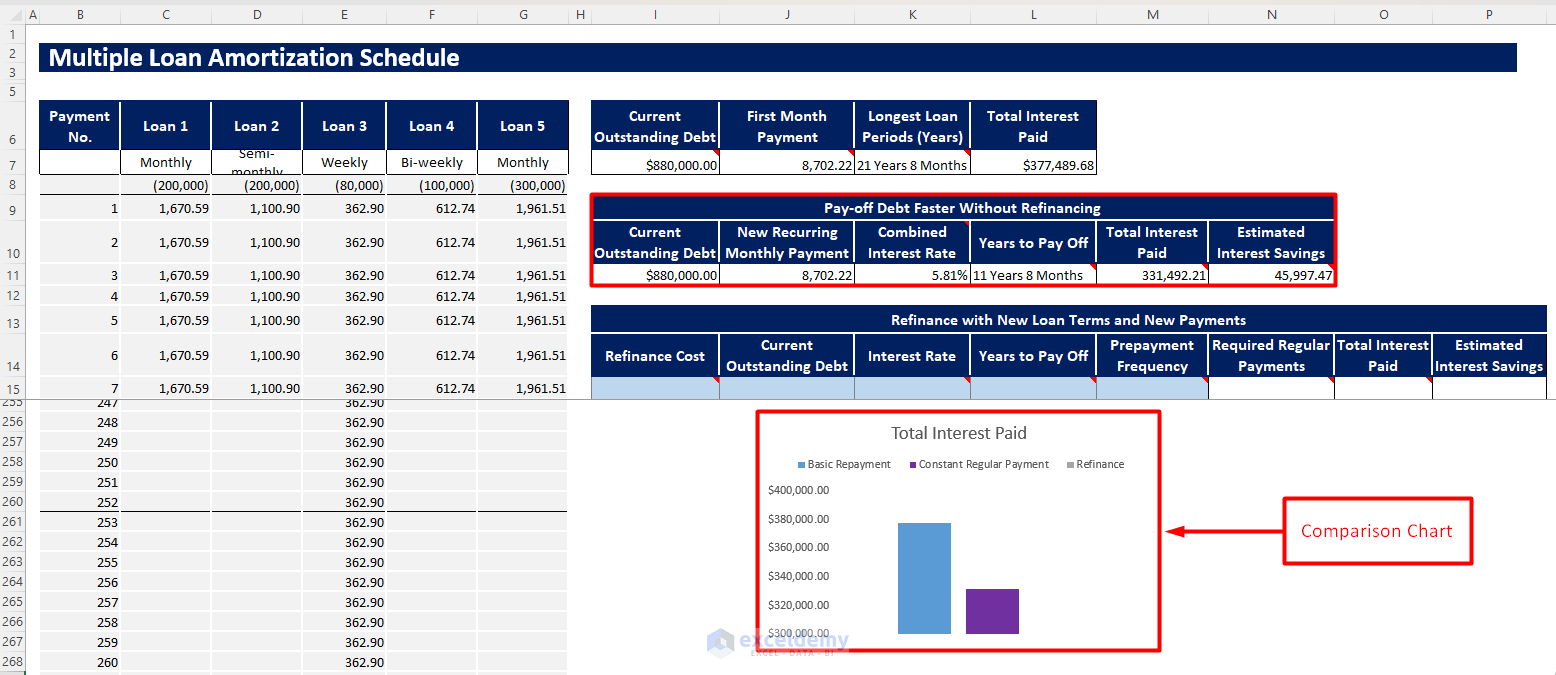Click the chart title Total Interest Paid
Screen dimensions: 1556x675
coord(958,433)
